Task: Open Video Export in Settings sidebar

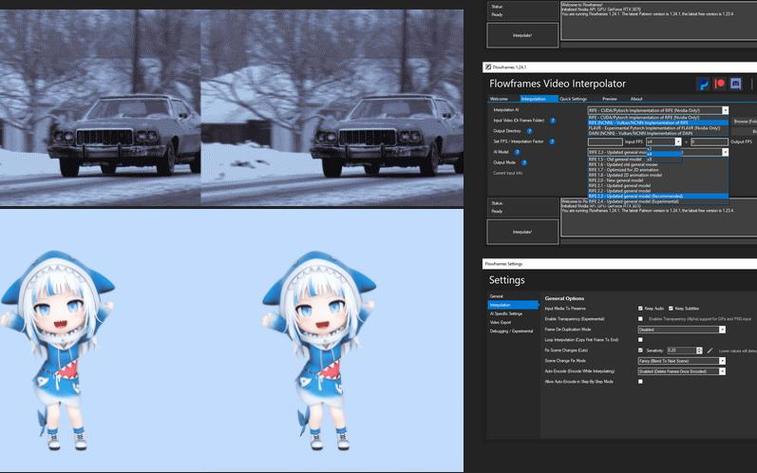Action: tap(500, 322)
